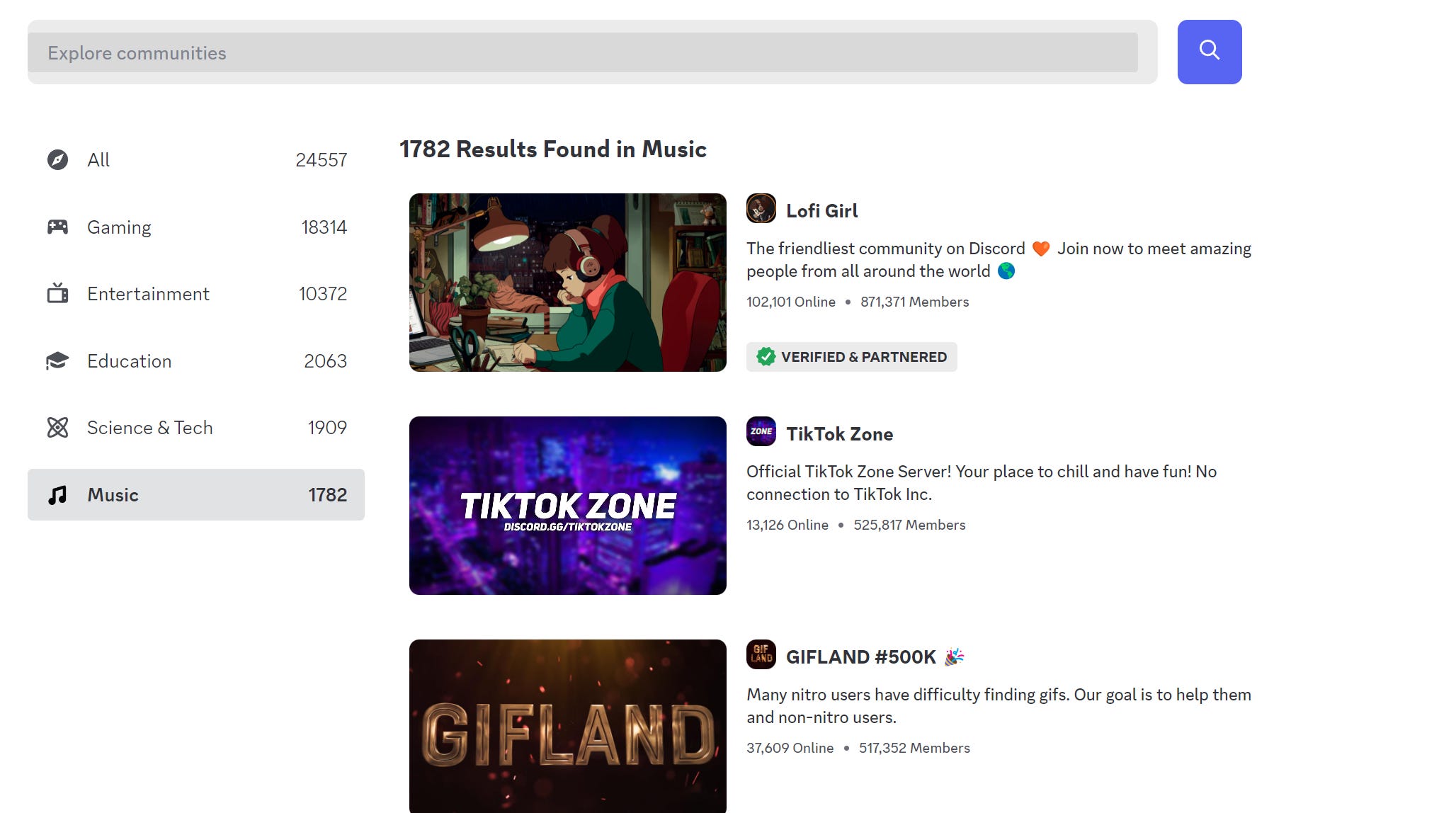Click the Science & Tech atom icon
Screen dimensions: 1456x813
tap(57, 427)
